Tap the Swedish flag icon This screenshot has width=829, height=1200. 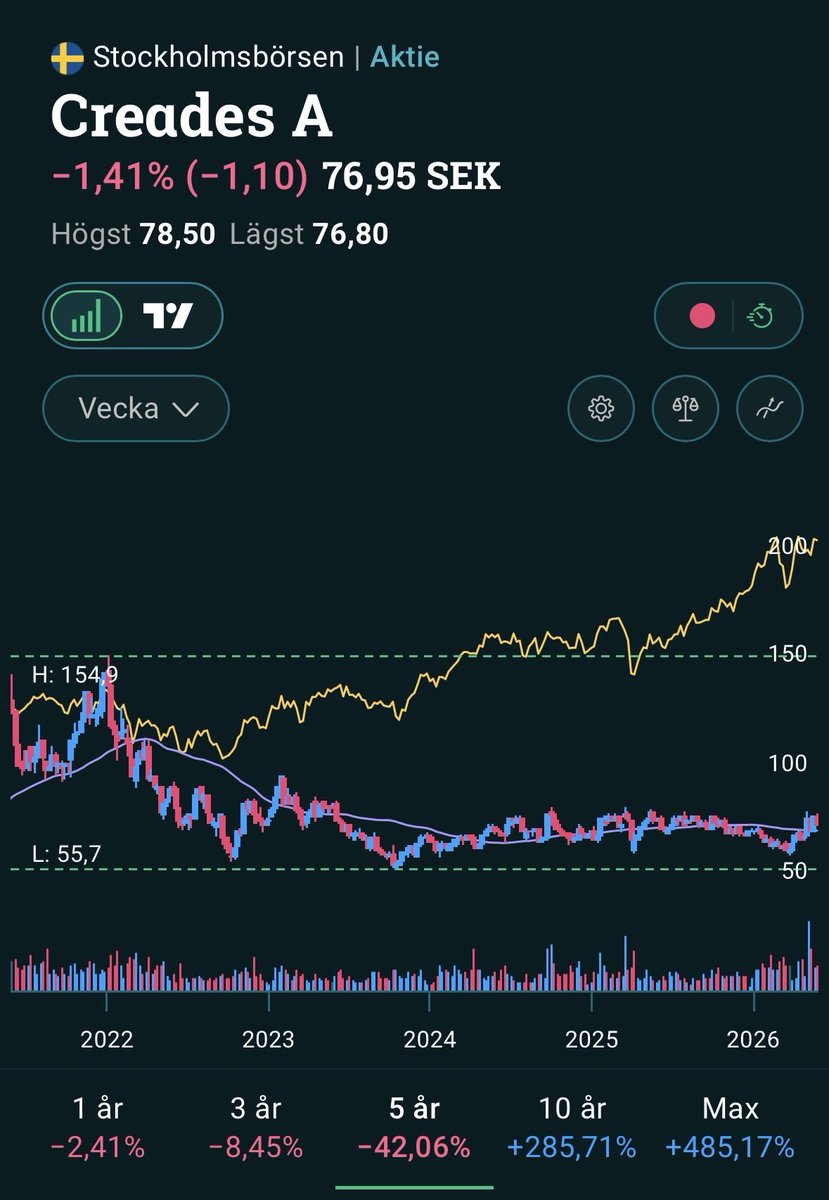[67, 58]
